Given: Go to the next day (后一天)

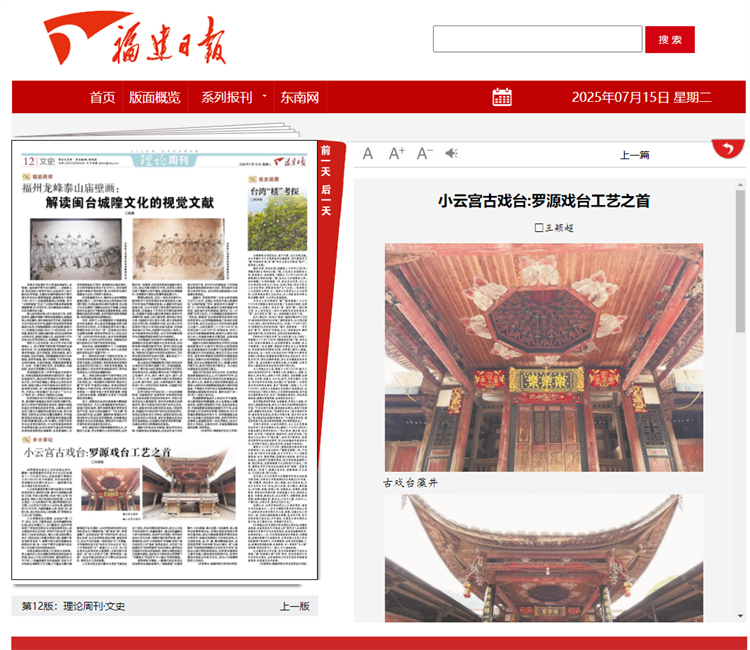Looking at the screenshot, I should [325, 200].
